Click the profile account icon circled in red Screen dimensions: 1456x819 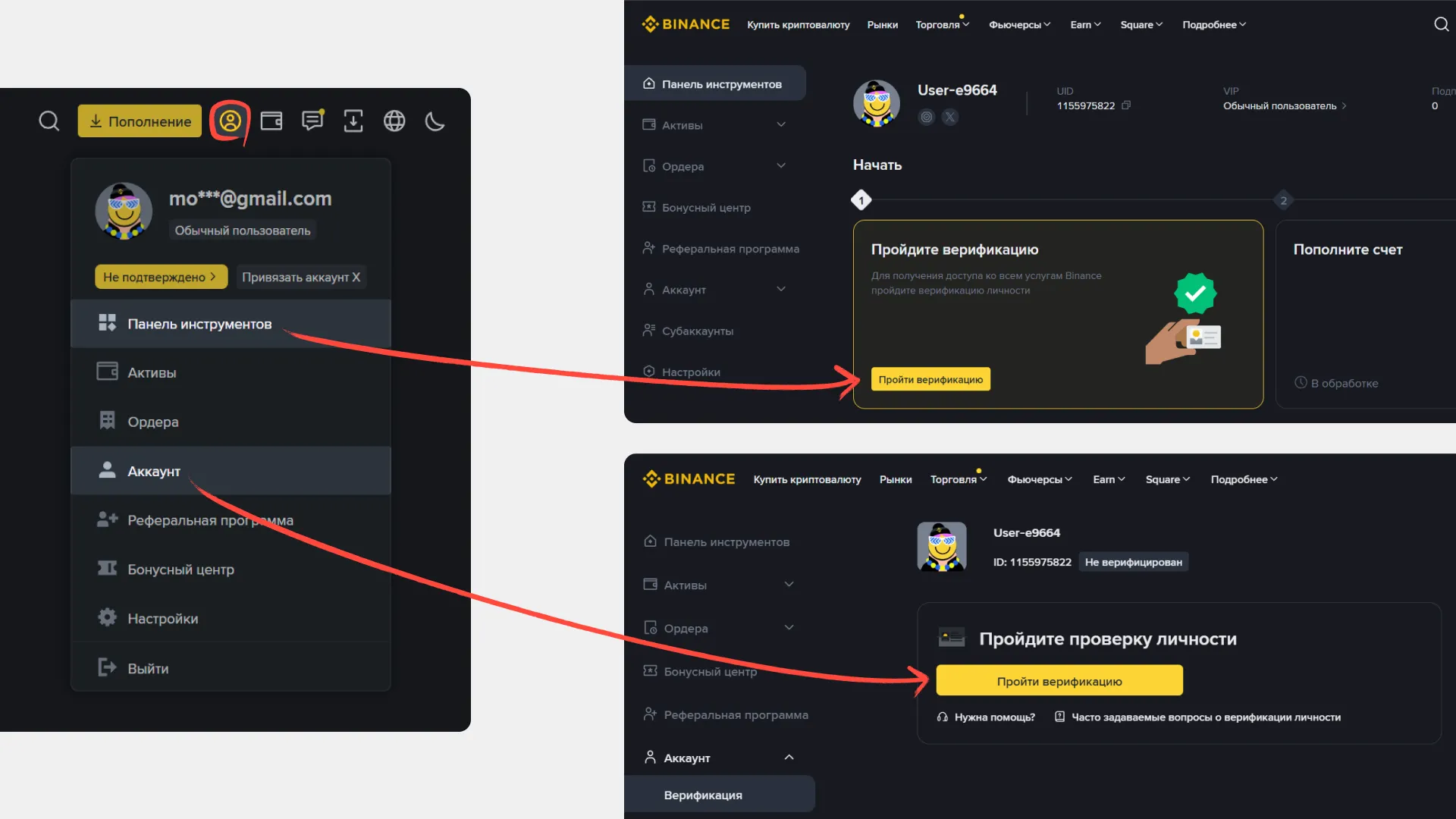(230, 121)
